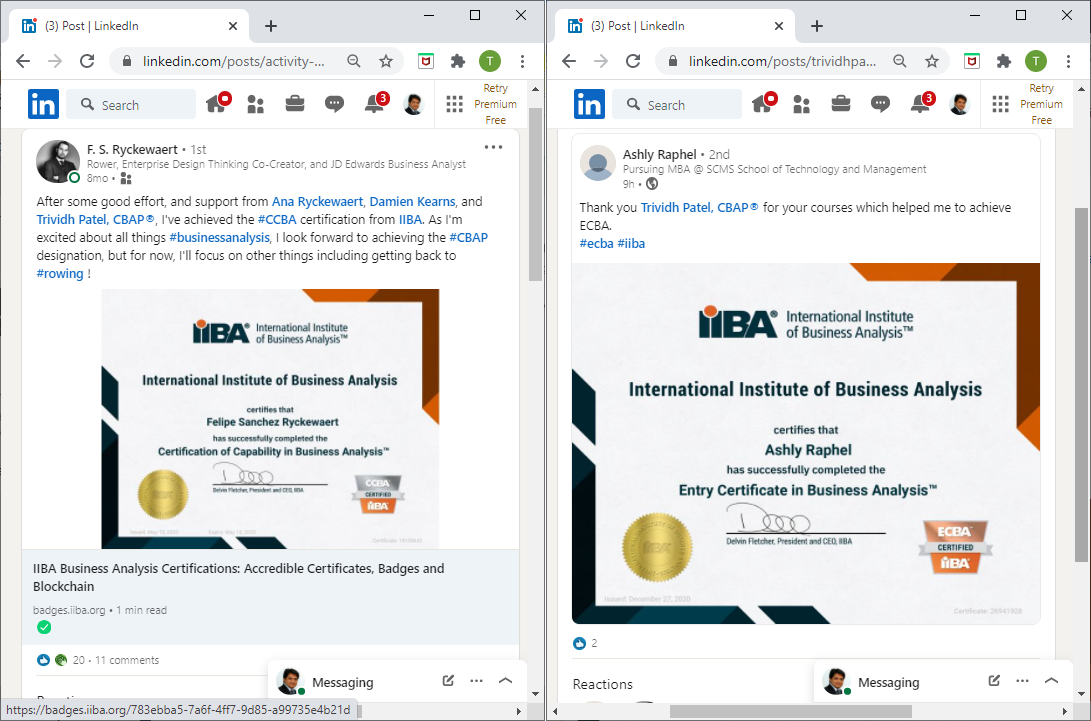This screenshot has height=721, width=1091.
Task: Open Chrome profile T in right browser
Action: tap(1036, 61)
